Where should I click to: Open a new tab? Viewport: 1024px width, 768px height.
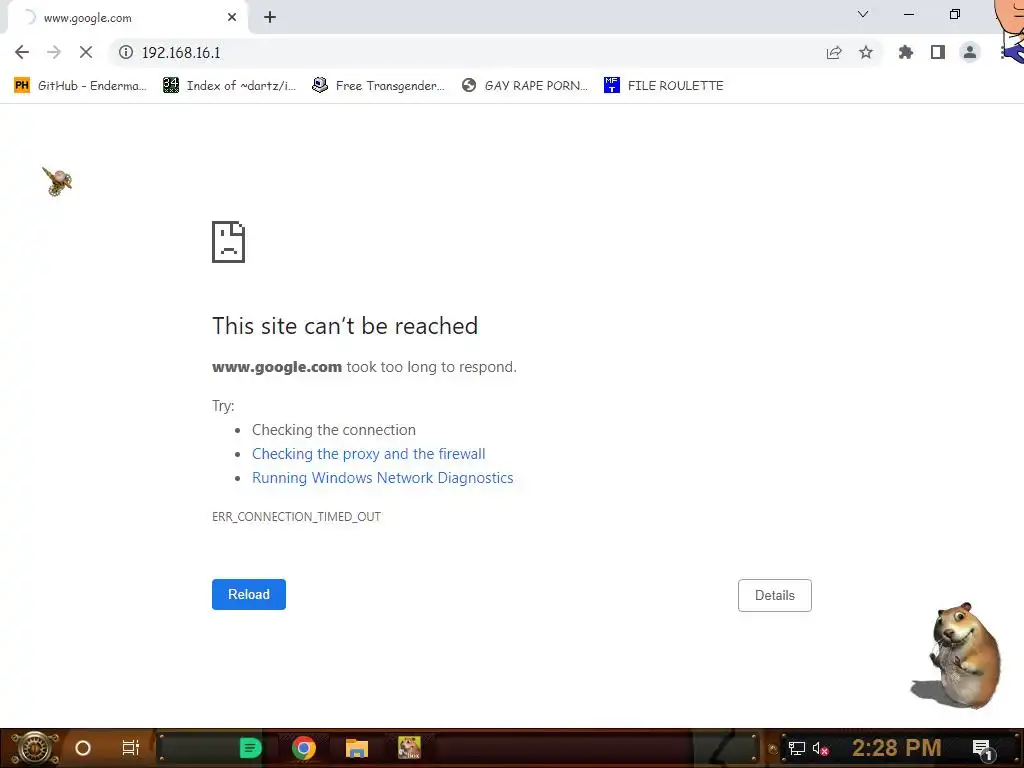coord(270,18)
